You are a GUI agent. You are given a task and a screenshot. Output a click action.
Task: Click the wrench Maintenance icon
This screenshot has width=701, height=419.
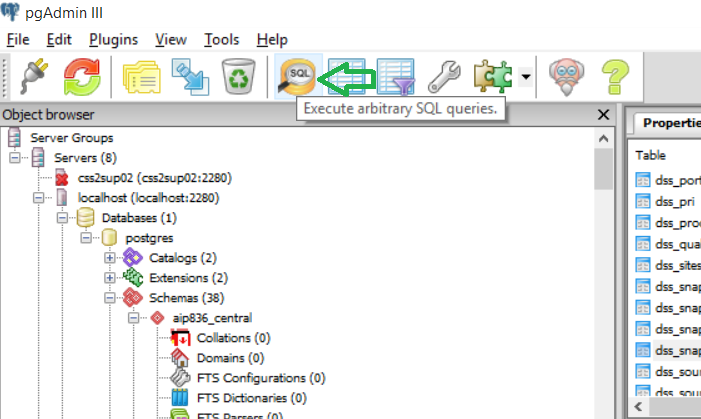click(444, 76)
